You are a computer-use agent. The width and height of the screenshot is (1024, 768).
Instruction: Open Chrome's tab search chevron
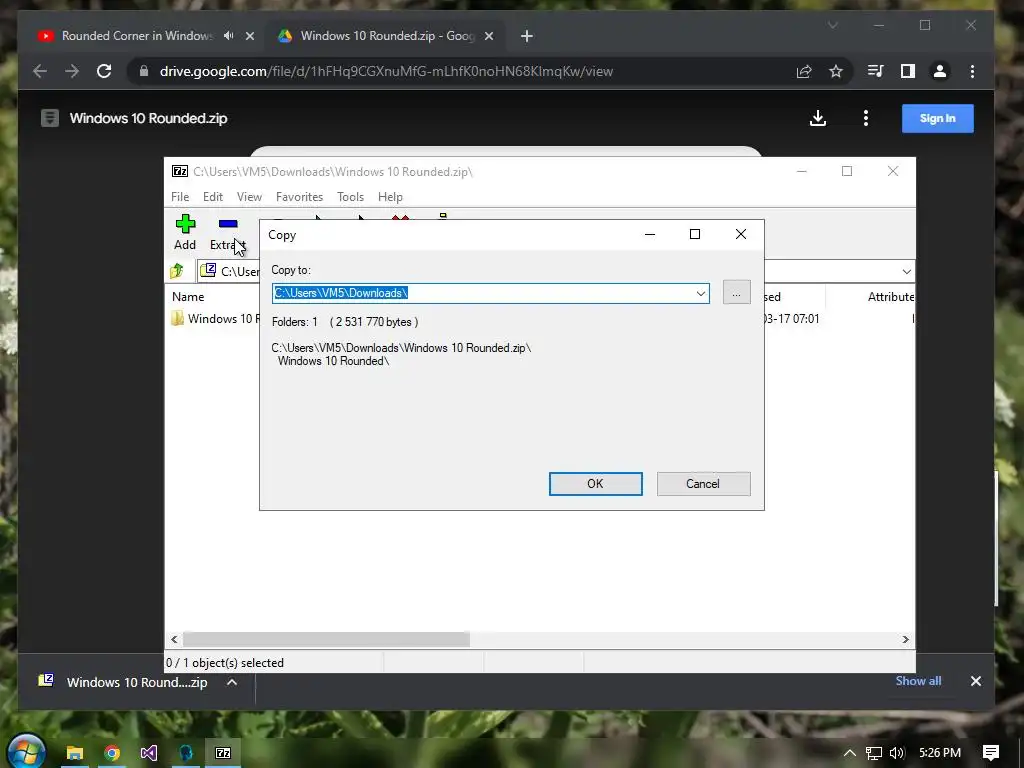tap(833, 25)
